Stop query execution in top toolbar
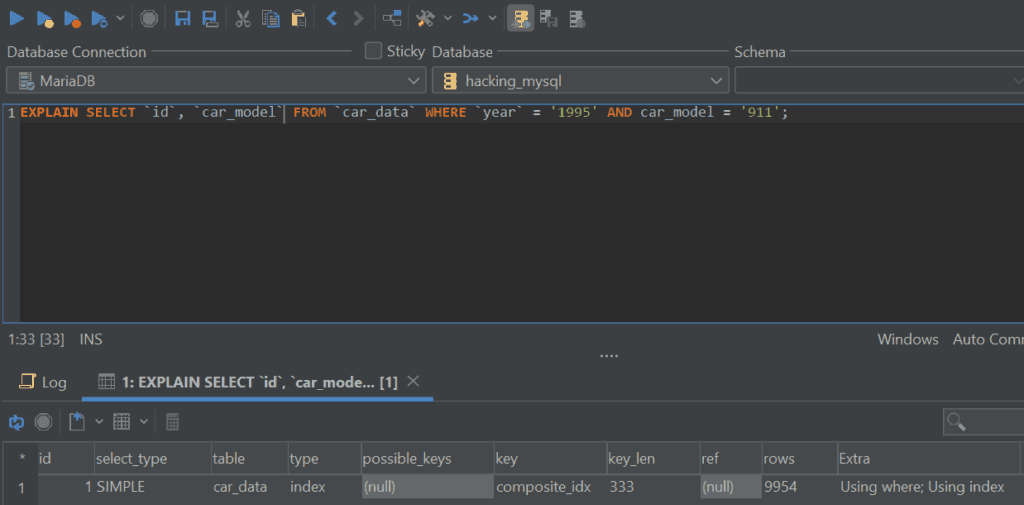Image resolution: width=1024 pixels, height=505 pixels. [149, 18]
